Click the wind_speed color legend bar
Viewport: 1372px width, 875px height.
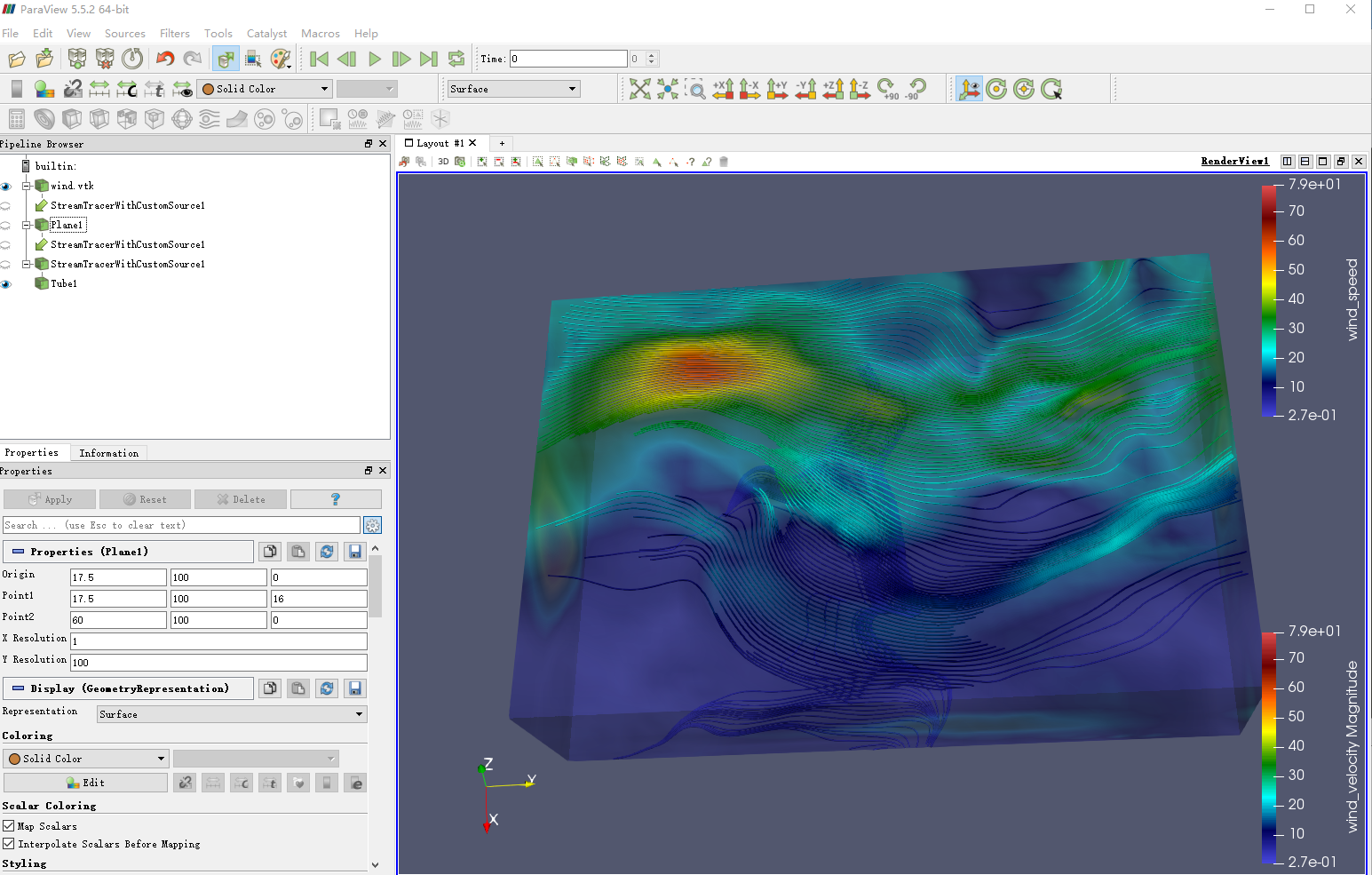point(1268,300)
